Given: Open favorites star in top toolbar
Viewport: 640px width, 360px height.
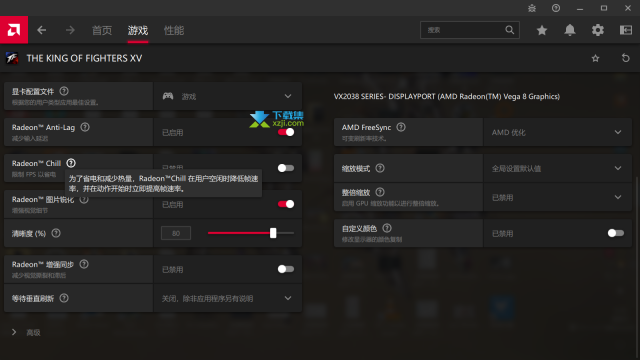Looking at the screenshot, I should pos(542,30).
